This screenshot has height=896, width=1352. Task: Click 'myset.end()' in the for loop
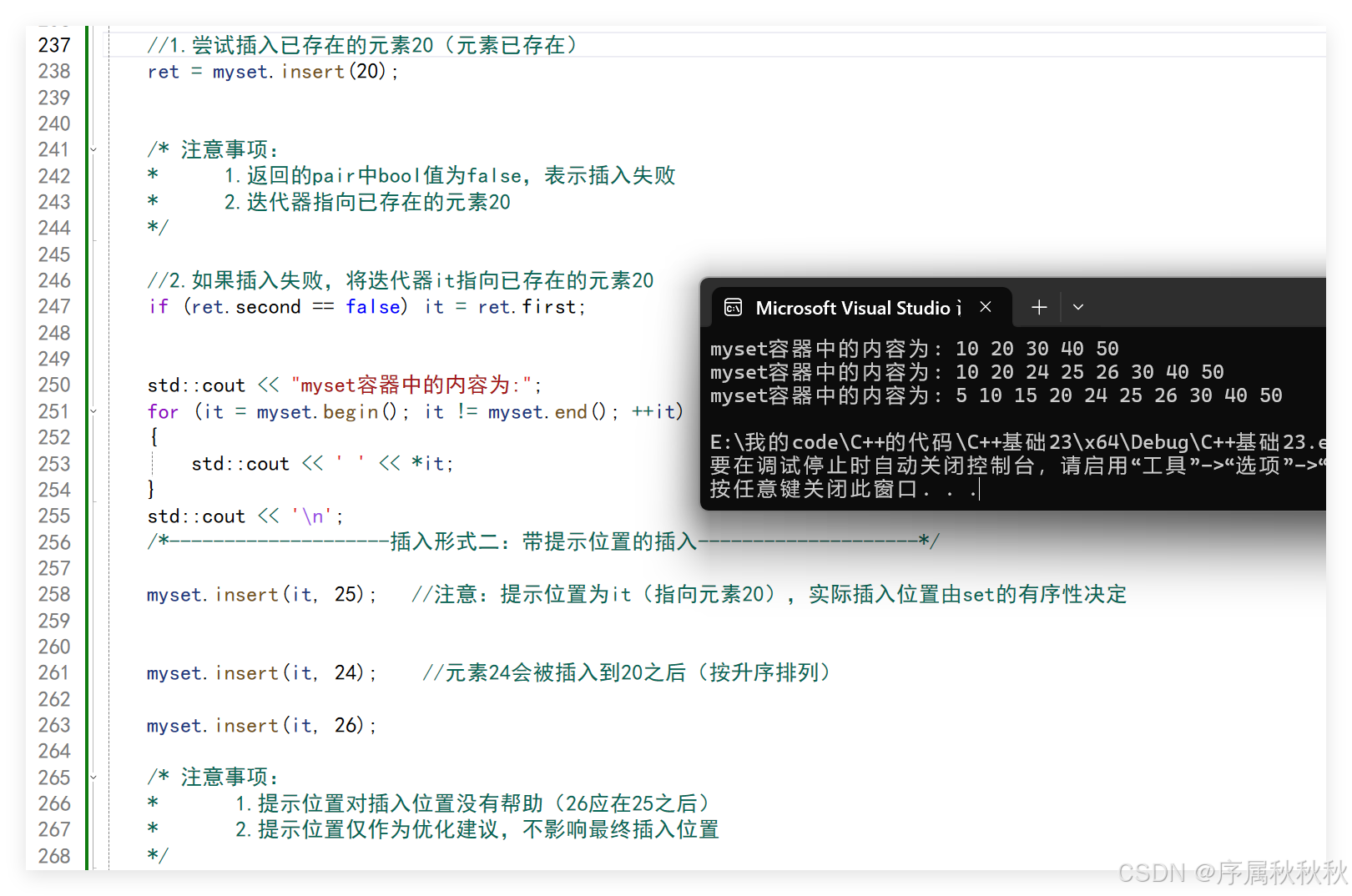click(547, 412)
